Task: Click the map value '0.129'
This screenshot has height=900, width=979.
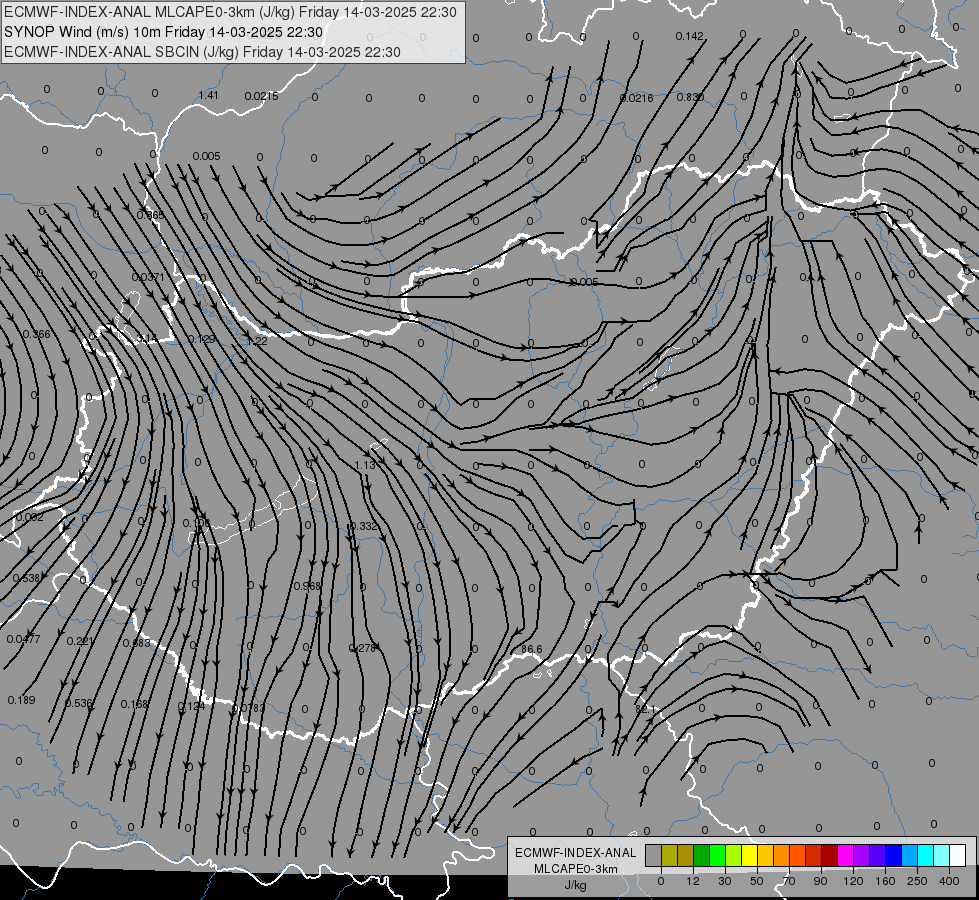Action: click(202, 339)
